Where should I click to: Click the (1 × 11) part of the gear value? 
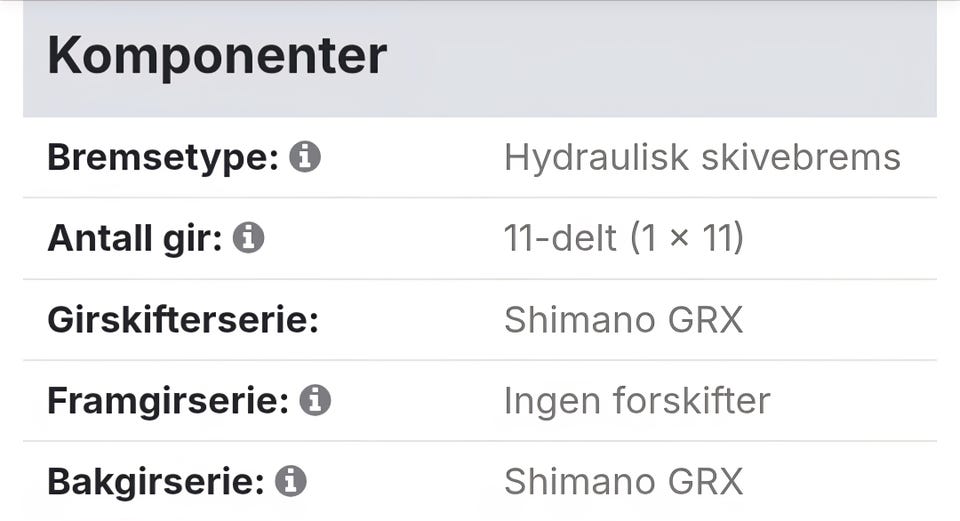[x=687, y=238]
